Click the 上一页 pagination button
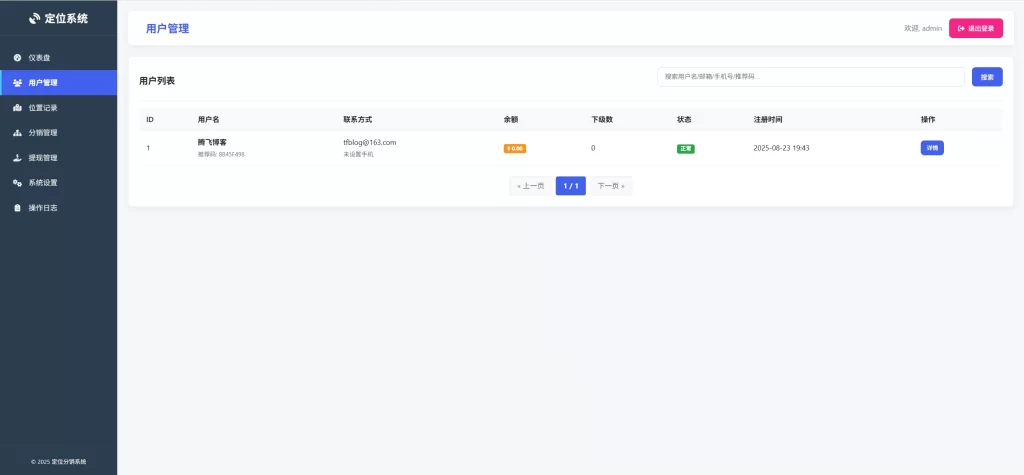This screenshot has height=475, width=1024. 530,186
